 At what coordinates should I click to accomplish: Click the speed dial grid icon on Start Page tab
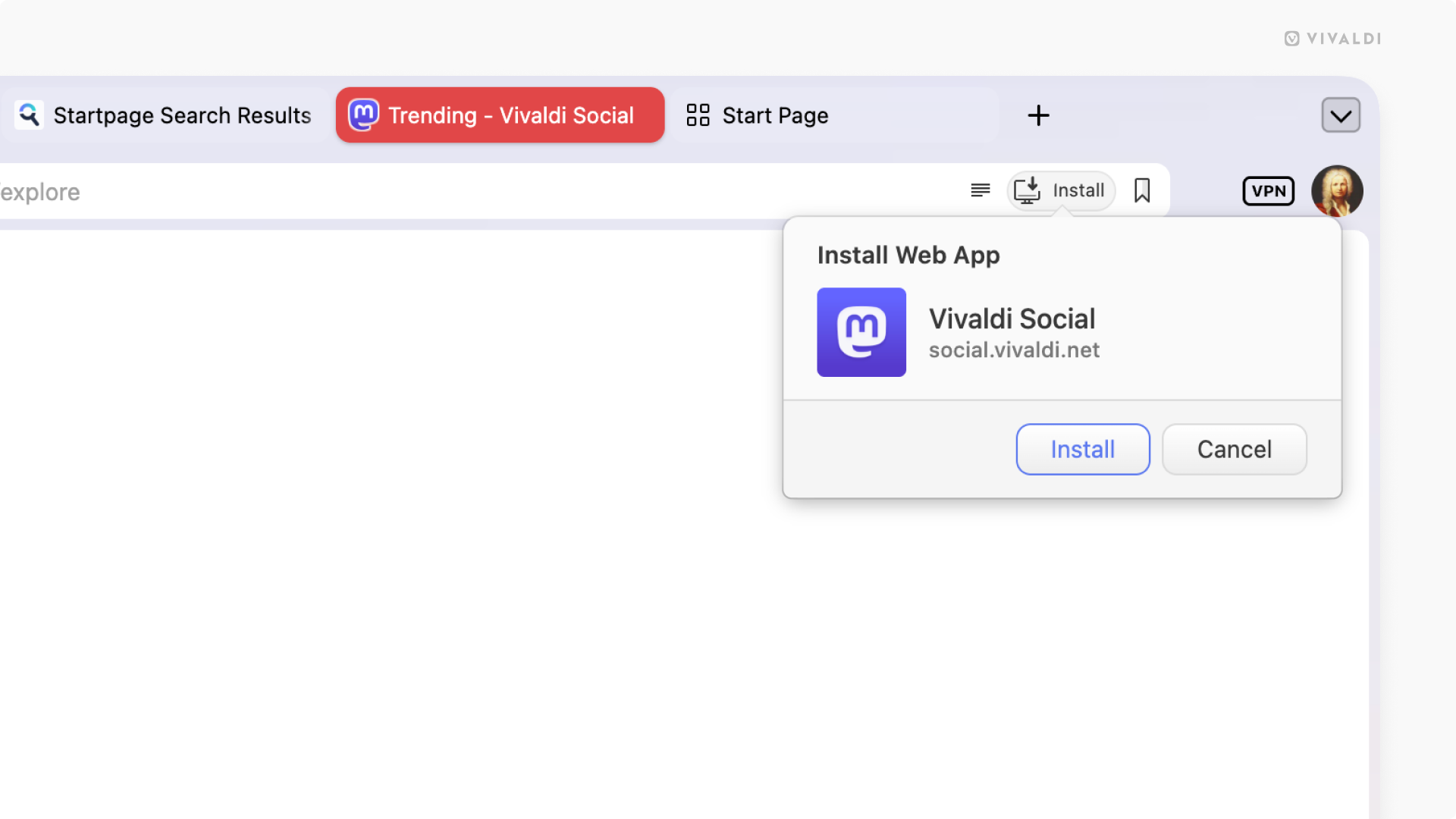[x=698, y=115]
